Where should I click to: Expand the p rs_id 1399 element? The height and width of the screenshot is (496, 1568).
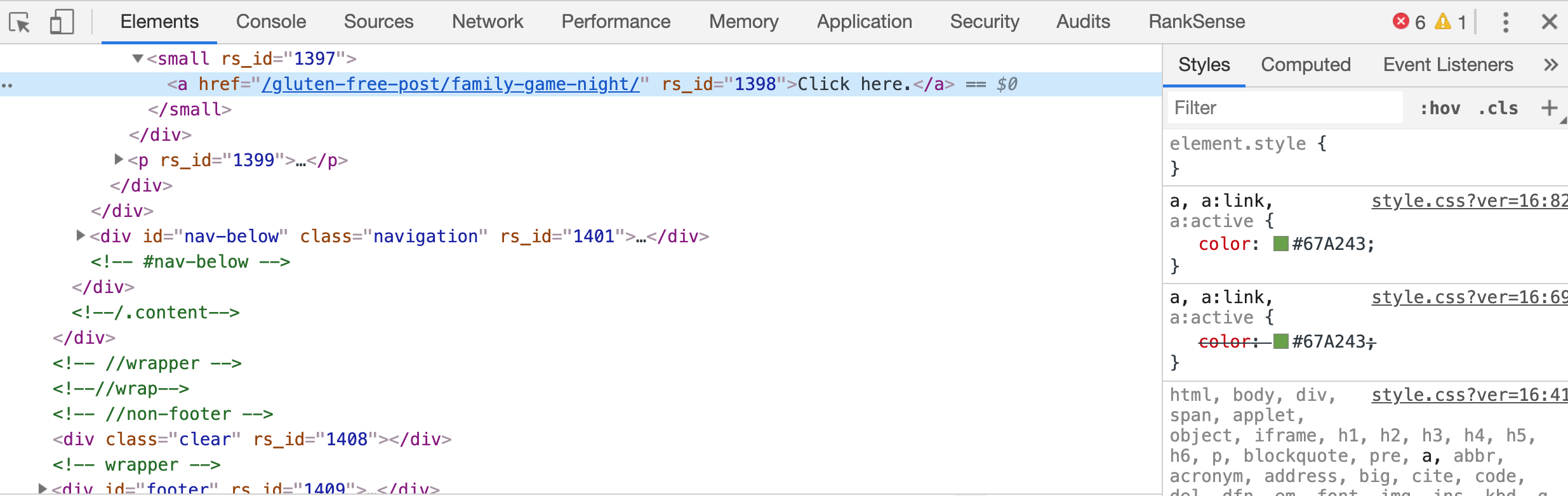coord(118,159)
